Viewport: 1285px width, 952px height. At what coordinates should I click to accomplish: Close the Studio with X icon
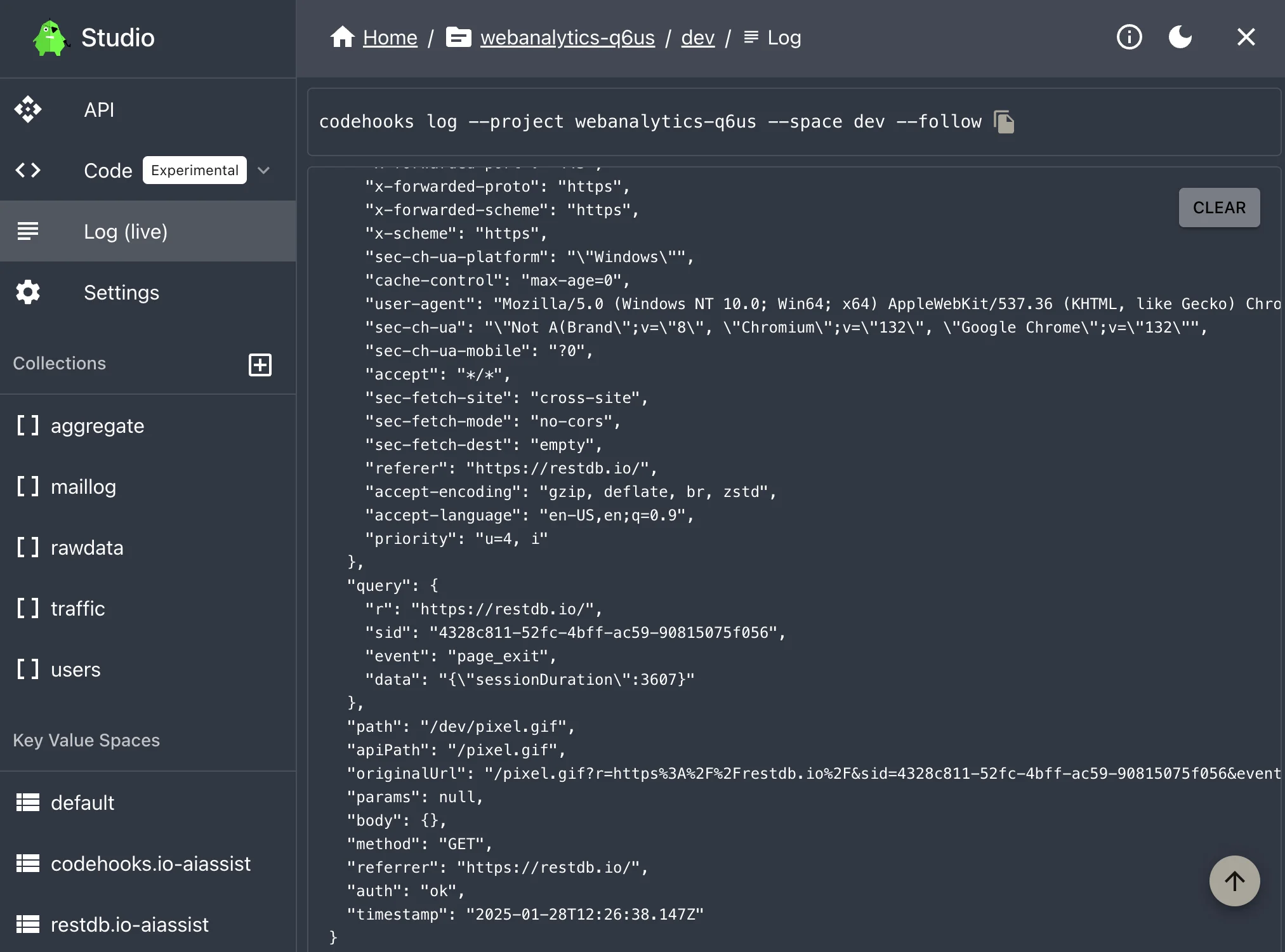(x=1246, y=37)
